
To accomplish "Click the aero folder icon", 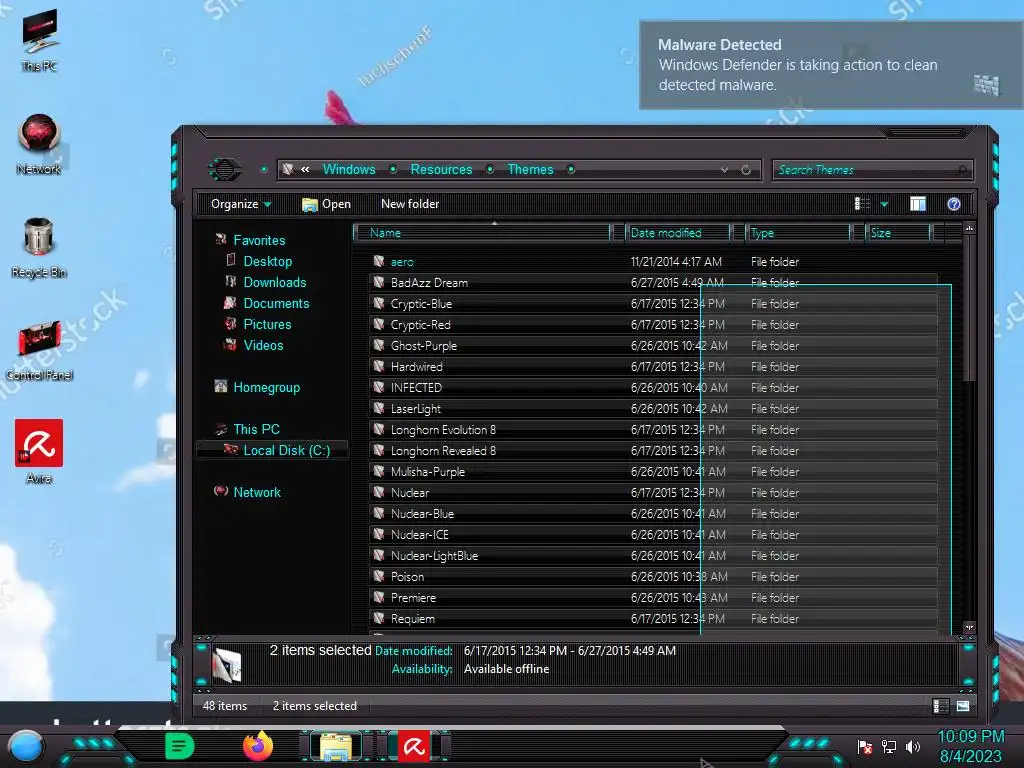I will click(379, 261).
